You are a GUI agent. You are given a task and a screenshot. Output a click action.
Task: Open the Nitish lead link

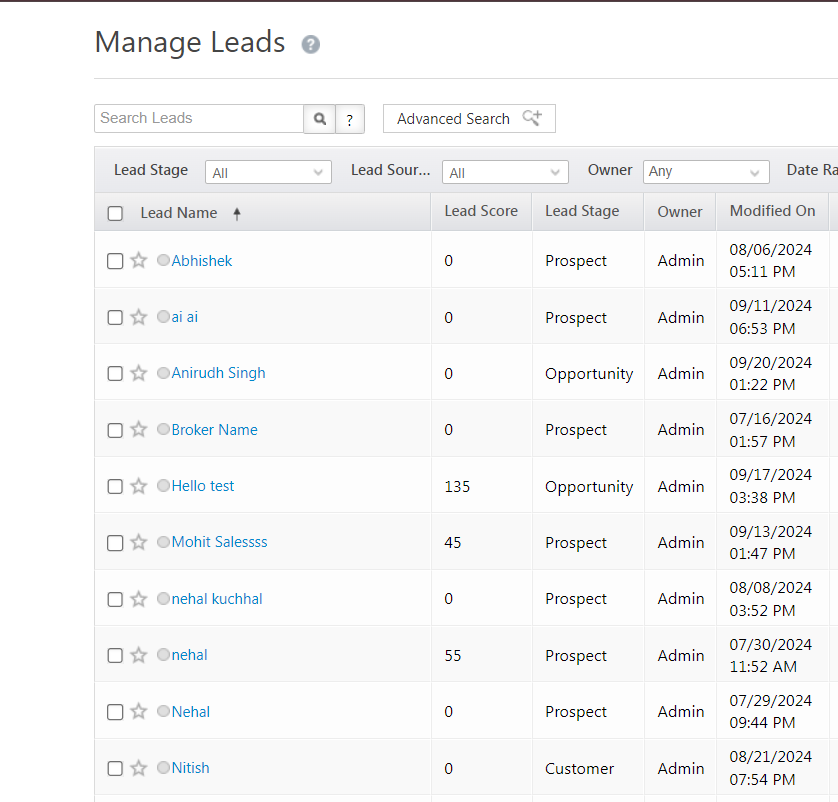point(190,768)
